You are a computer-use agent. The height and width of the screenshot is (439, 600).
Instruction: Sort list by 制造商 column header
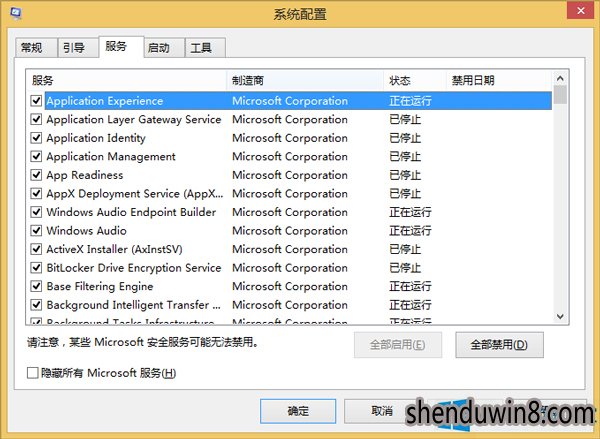pos(305,80)
